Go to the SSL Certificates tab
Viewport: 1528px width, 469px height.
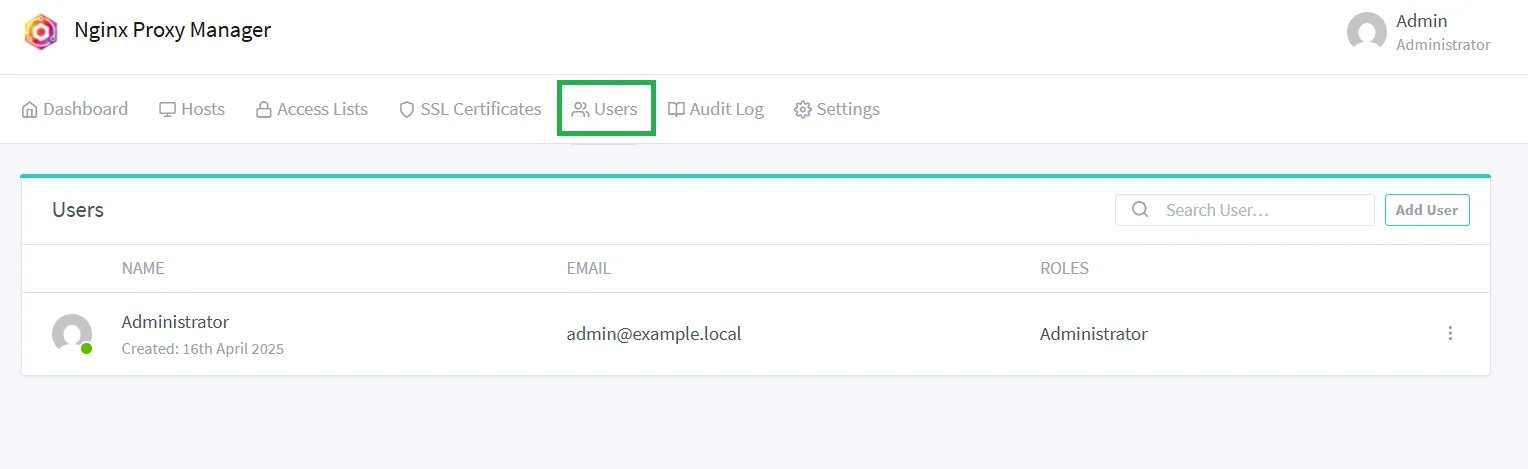pyautogui.click(x=470, y=110)
